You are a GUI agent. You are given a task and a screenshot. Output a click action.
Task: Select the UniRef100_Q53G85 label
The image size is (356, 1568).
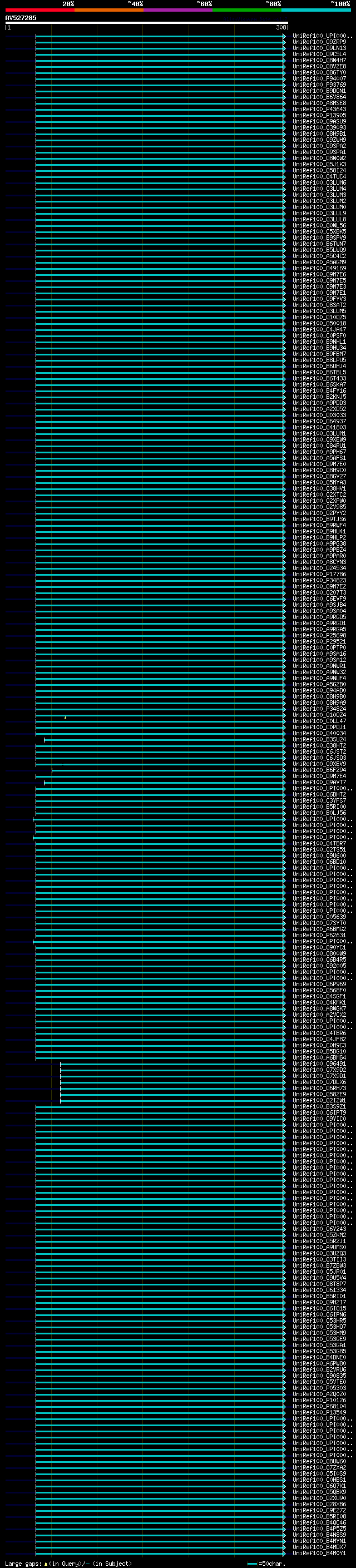(x=319, y=1351)
